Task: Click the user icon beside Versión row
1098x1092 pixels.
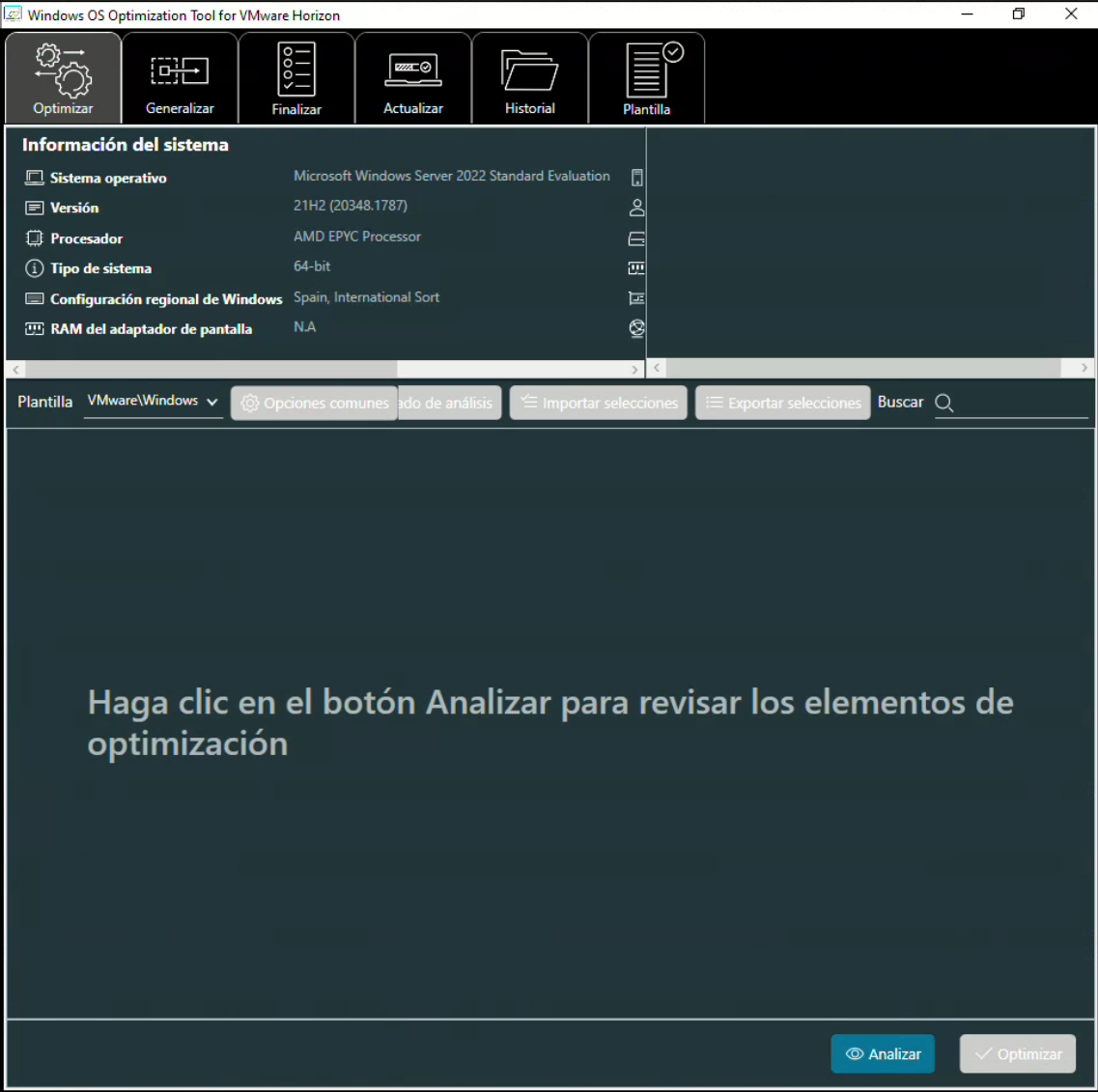Action: (x=636, y=208)
